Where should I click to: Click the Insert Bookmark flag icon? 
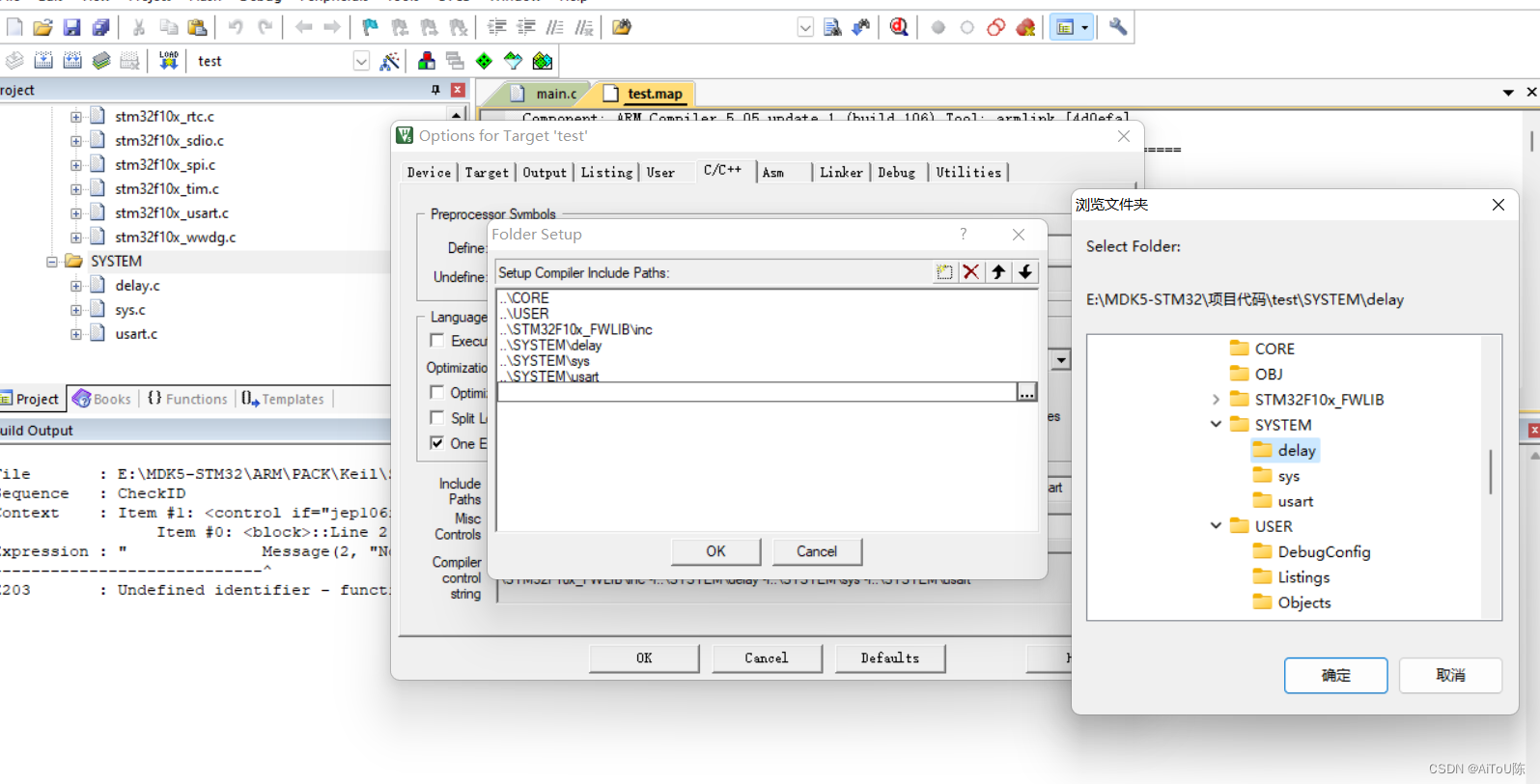370,28
